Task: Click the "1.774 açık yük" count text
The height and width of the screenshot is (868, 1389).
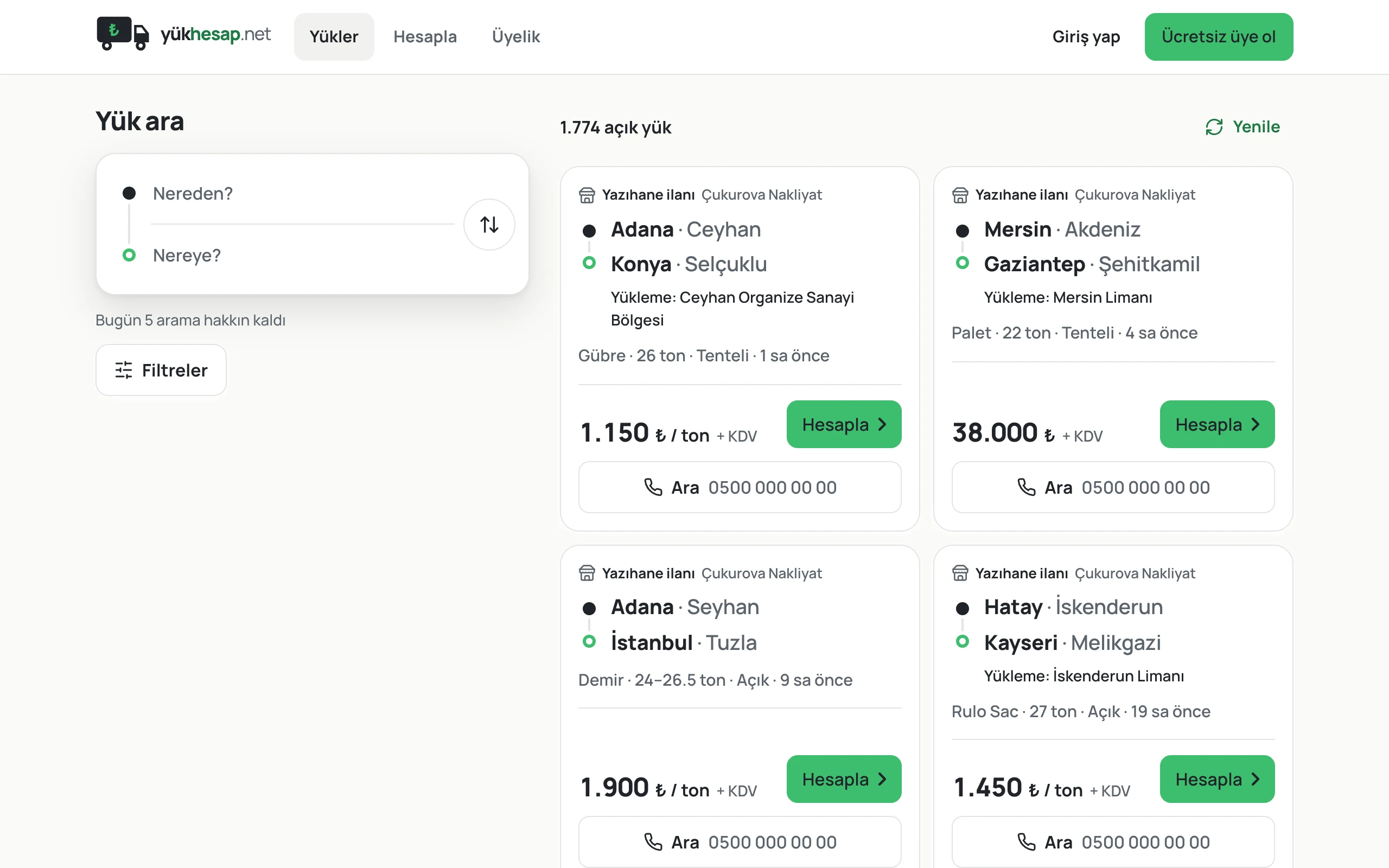Action: point(615,127)
